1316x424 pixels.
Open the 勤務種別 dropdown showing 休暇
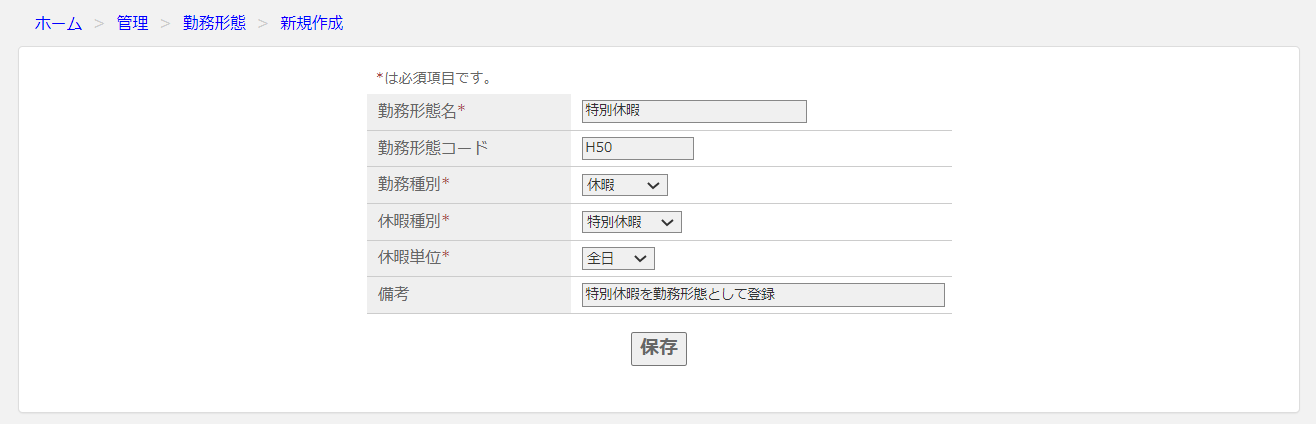(625, 185)
